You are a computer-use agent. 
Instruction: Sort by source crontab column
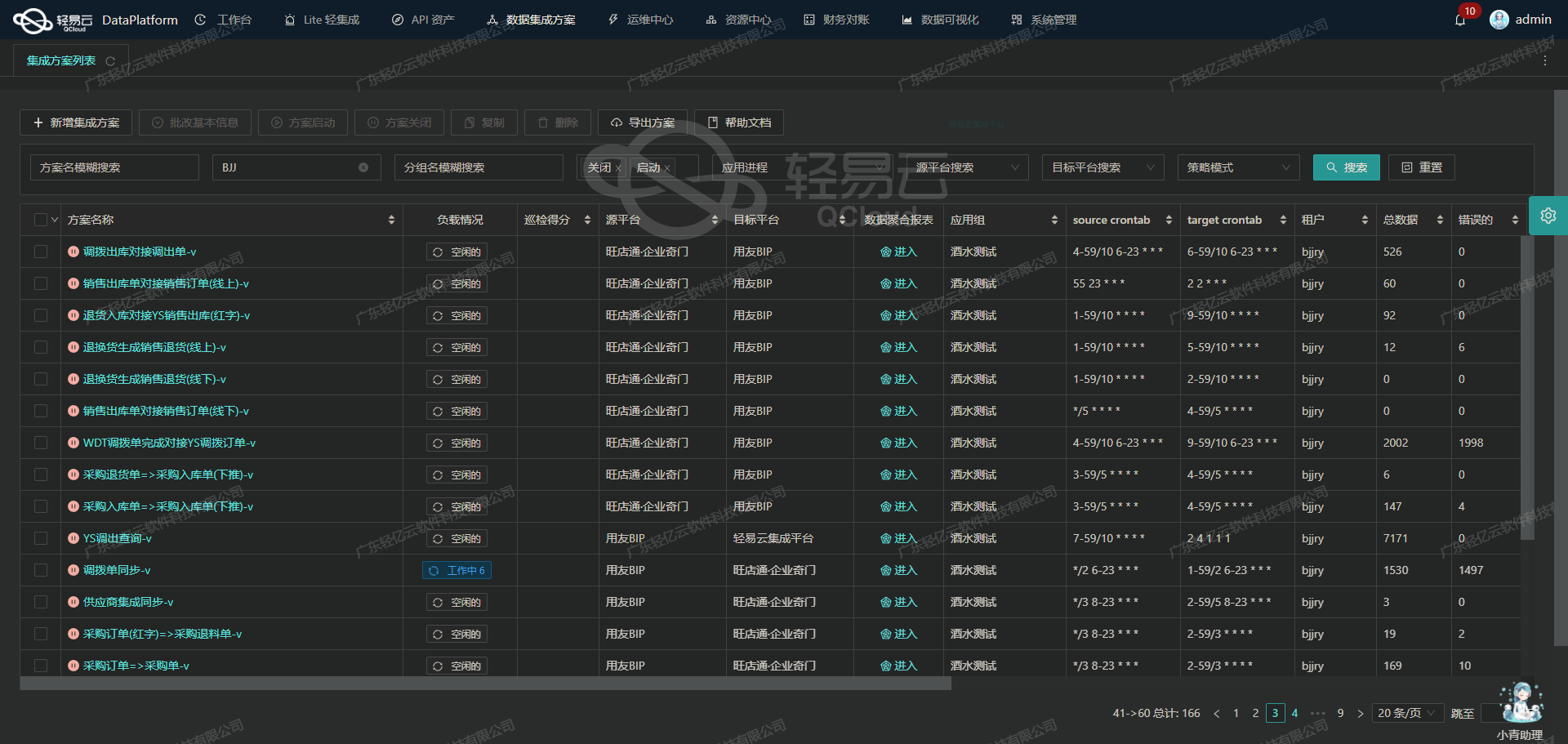(x=1169, y=220)
